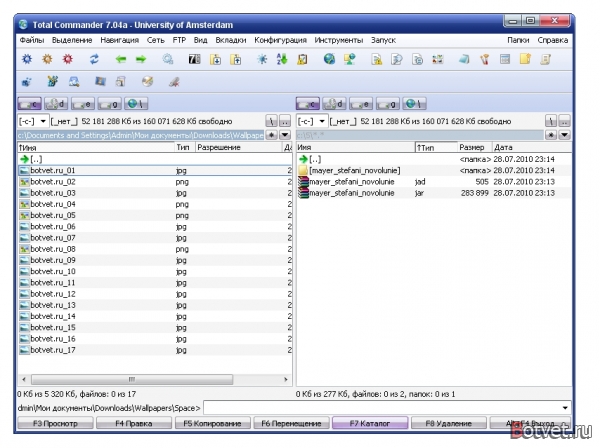
Task: Click unpack files folder up-arrow icon
Action: click(236, 59)
